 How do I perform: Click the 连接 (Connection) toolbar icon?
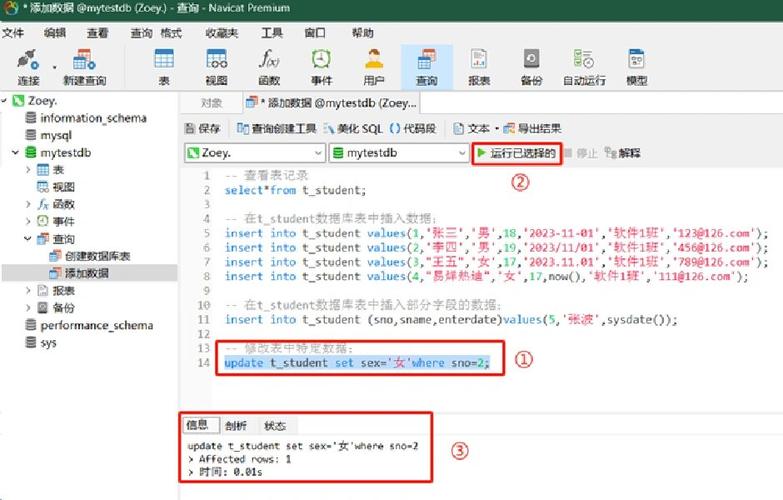pyautogui.click(x=28, y=66)
